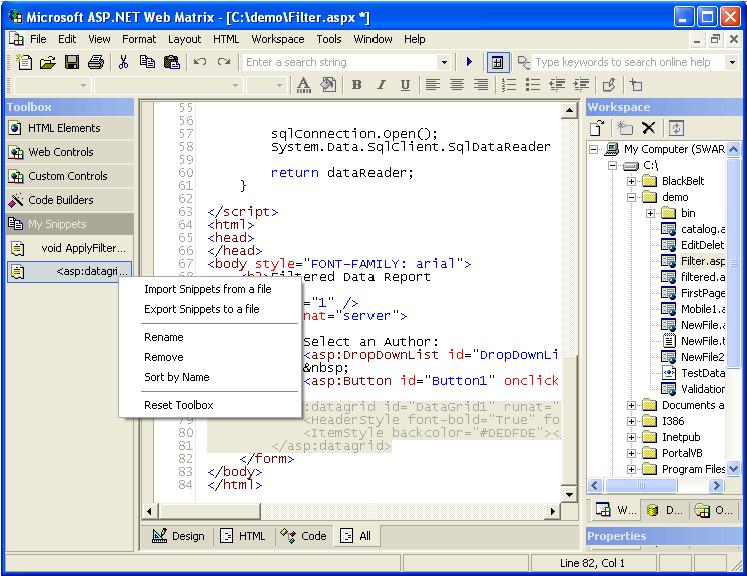The width and height of the screenshot is (747, 576).
Task: Click the New File toolbar icon
Action: tap(24, 62)
